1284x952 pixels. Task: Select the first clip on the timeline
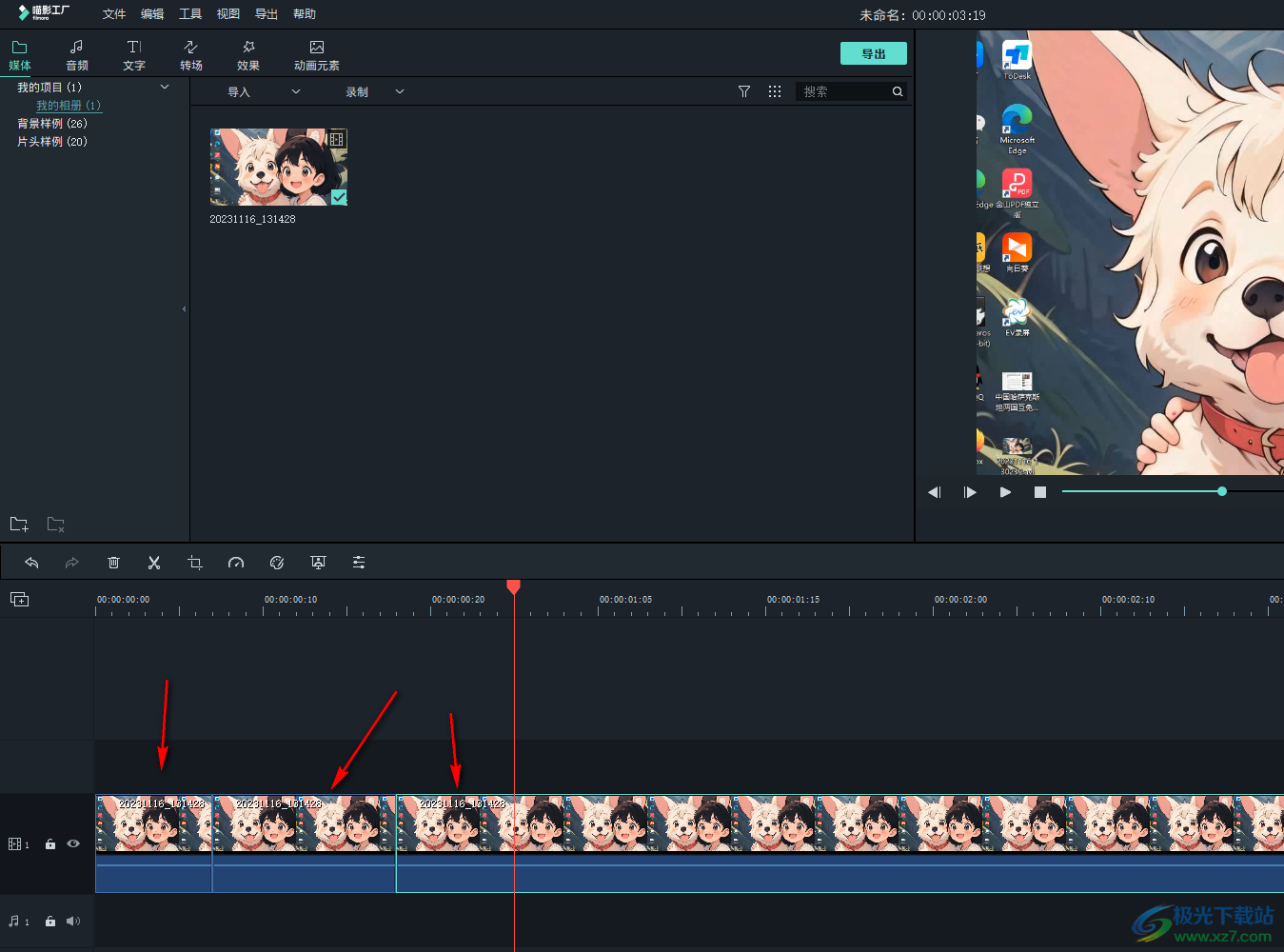pyautogui.click(x=153, y=843)
